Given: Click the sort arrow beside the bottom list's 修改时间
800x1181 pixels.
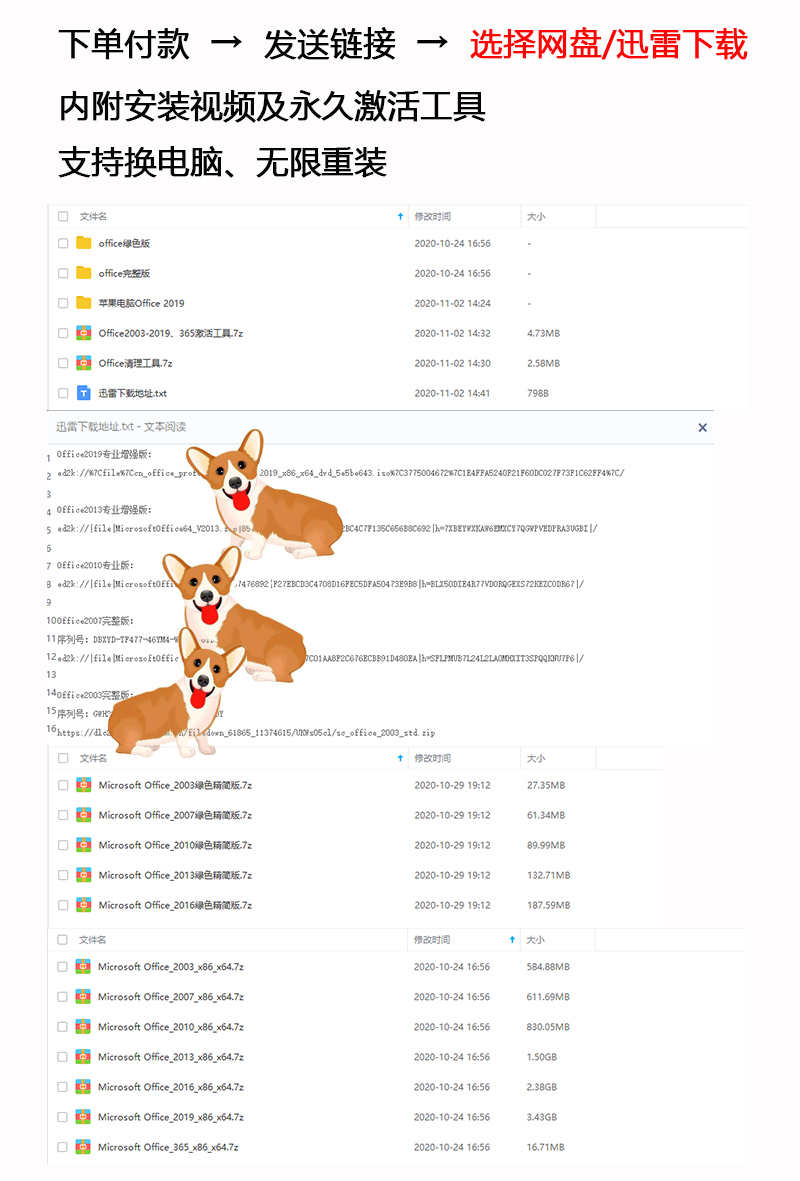Looking at the screenshot, I should pyautogui.click(x=512, y=939).
